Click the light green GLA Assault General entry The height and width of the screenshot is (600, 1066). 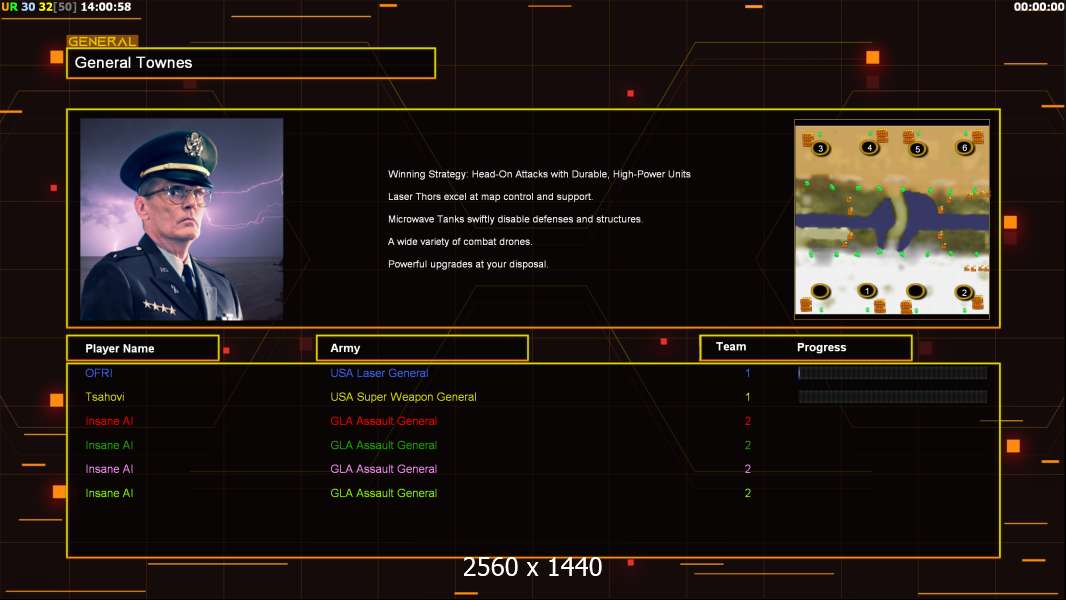[x=383, y=493]
